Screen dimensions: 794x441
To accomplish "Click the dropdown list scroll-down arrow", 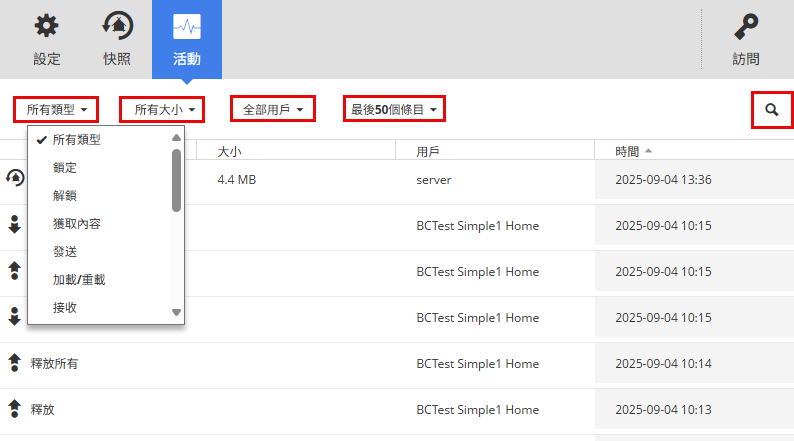I will tap(177, 312).
